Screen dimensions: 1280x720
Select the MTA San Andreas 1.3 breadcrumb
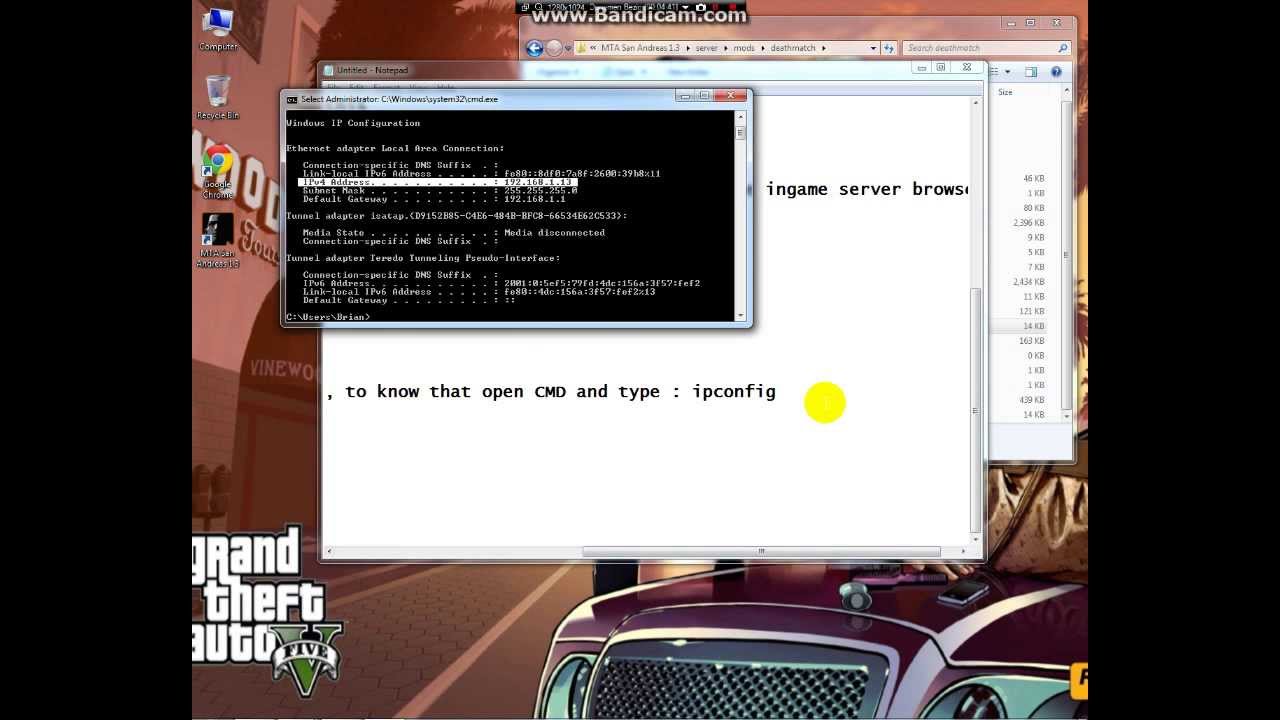click(640, 48)
